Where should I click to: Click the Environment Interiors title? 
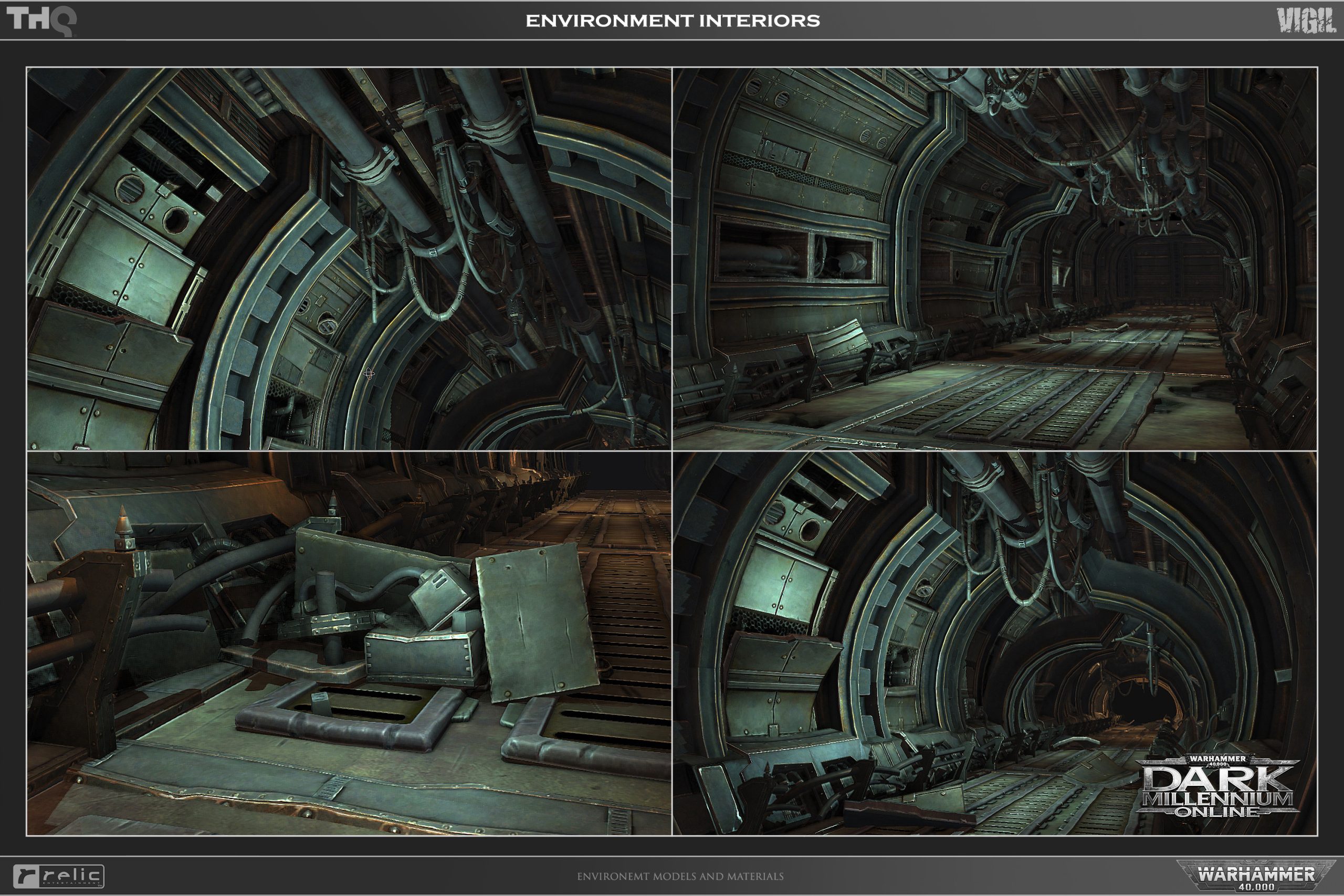pos(673,21)
